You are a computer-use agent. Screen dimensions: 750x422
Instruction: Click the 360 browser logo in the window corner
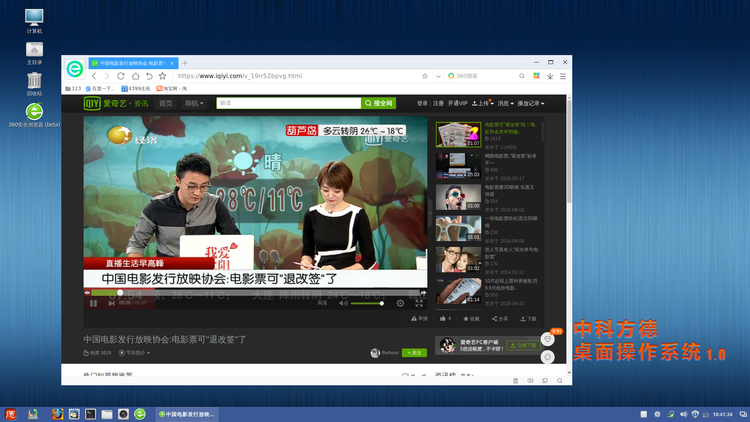coord(75,69)
